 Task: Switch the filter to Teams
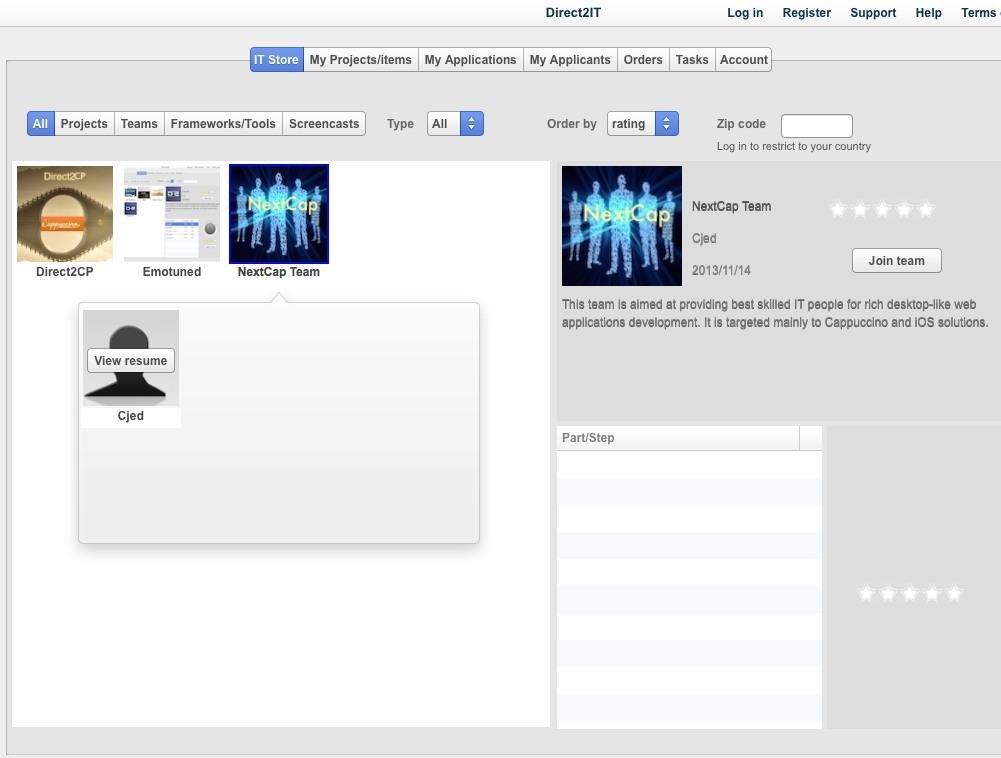pyautogui.click(x=138, y=123)
